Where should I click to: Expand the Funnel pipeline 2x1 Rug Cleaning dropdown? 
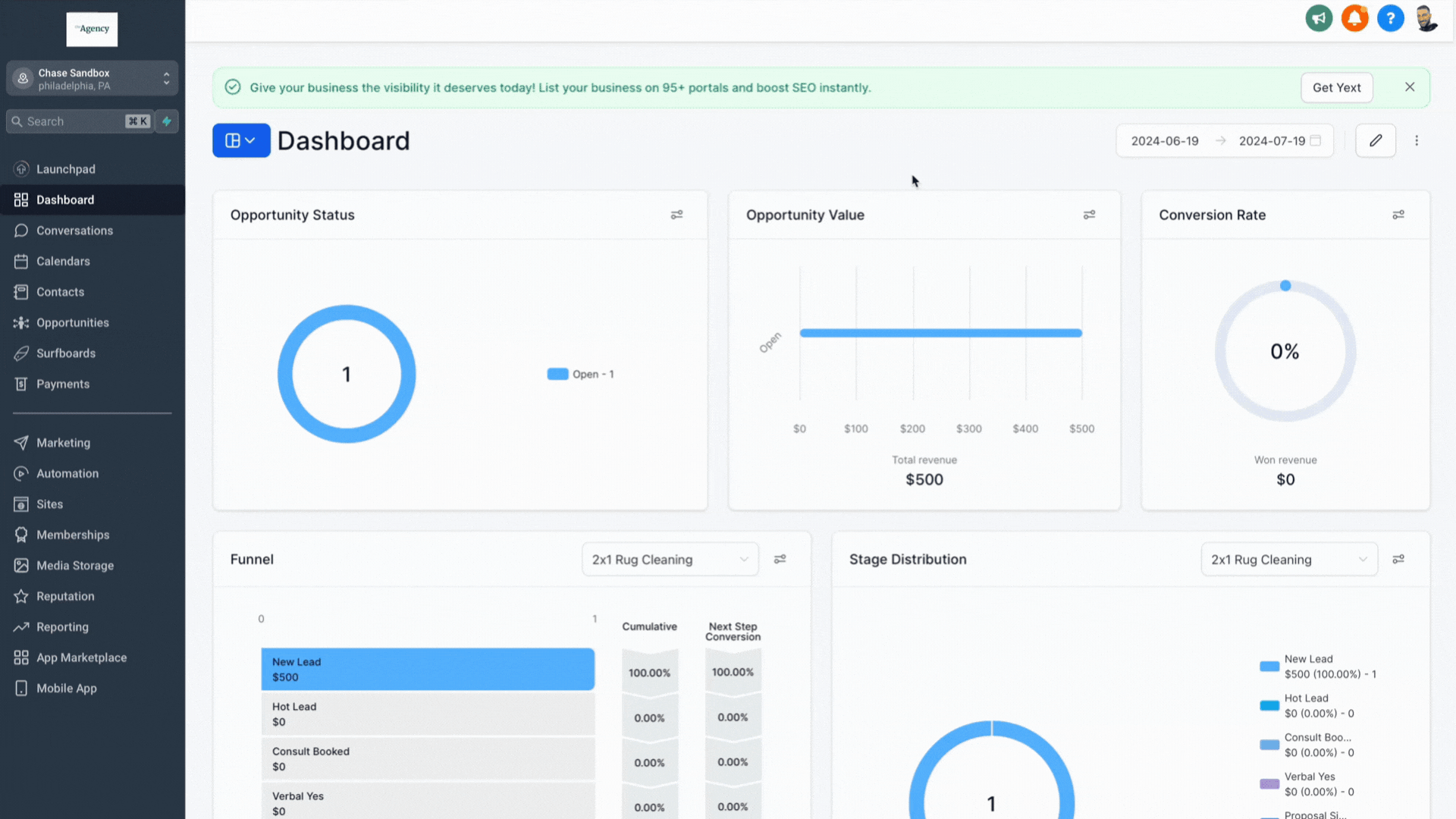point(670,560)
